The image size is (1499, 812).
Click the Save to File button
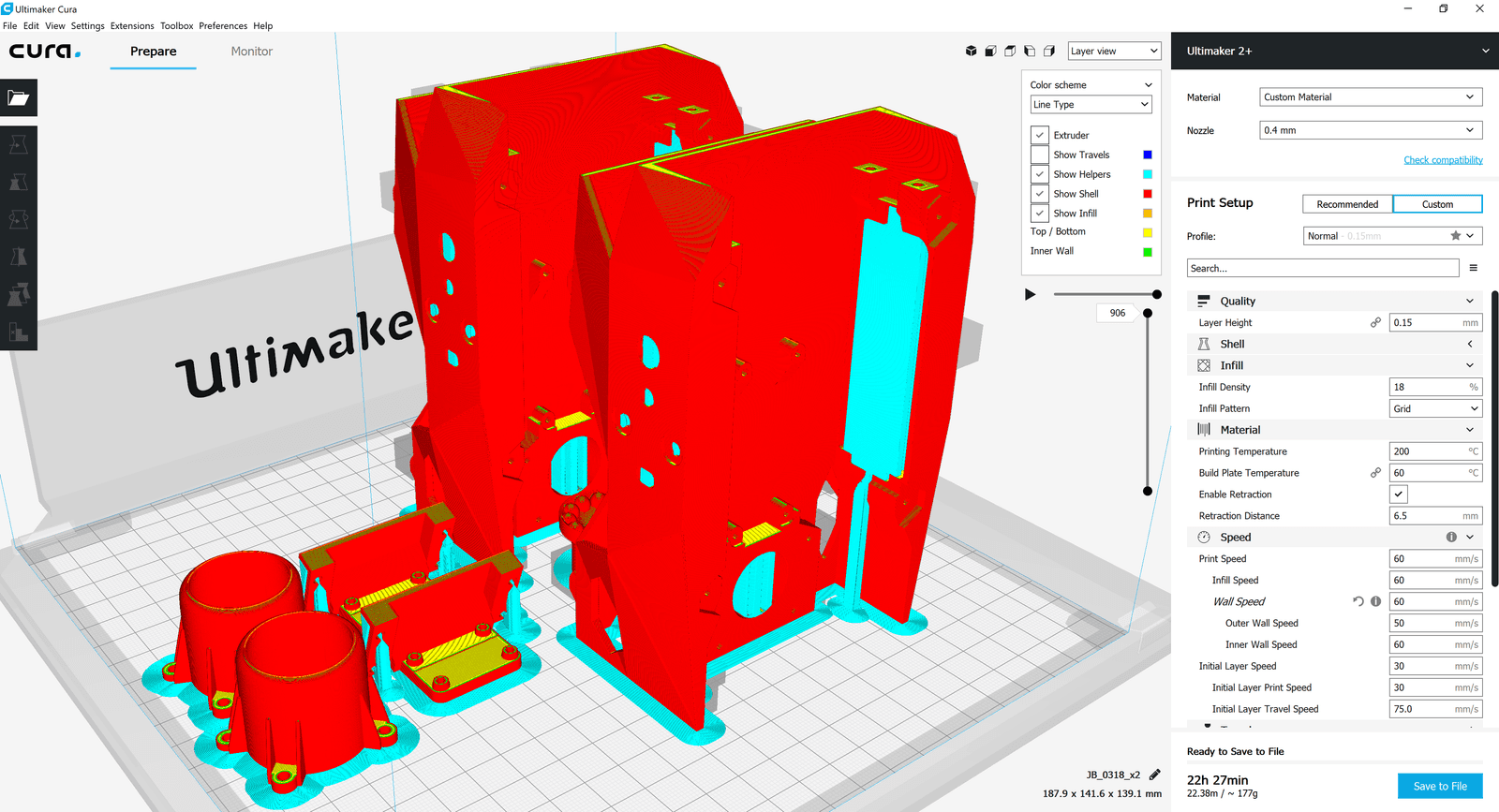[1440, 786]
